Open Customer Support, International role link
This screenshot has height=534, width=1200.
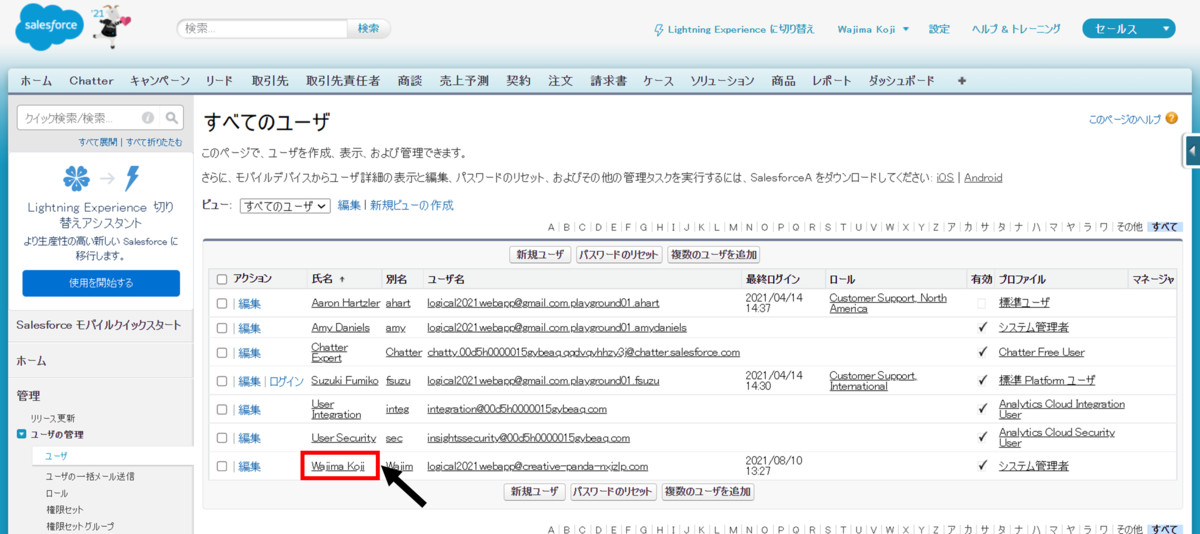coord(873,381)
